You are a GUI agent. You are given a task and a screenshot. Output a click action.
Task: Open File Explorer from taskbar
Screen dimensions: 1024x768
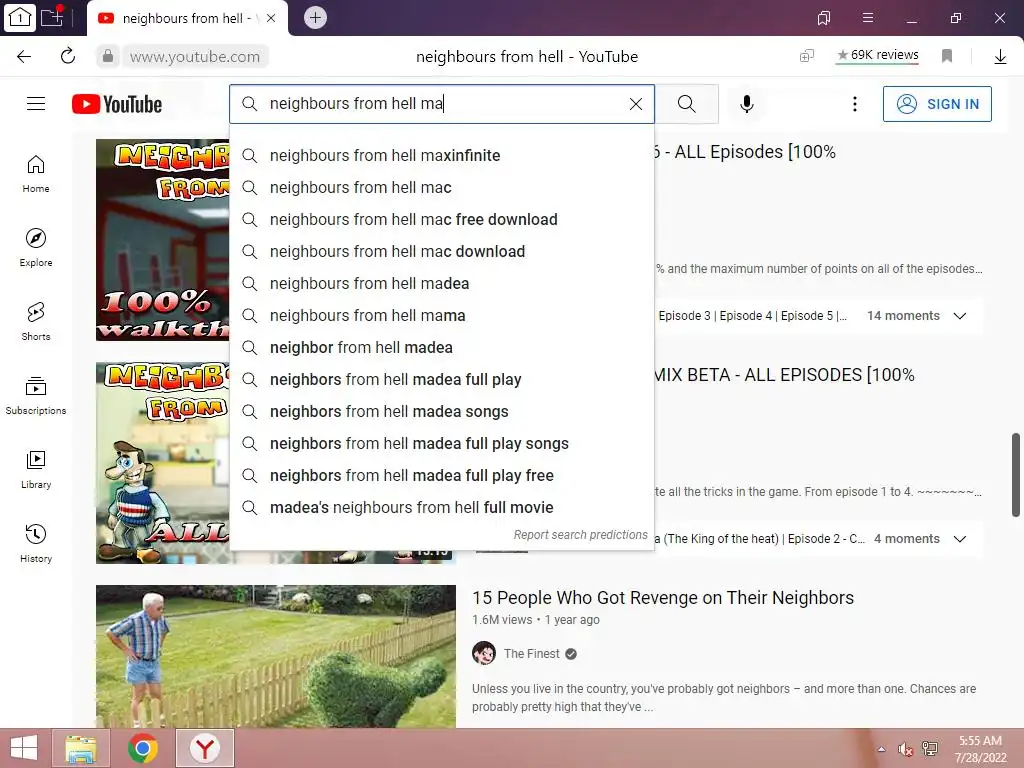coord(81,748)
